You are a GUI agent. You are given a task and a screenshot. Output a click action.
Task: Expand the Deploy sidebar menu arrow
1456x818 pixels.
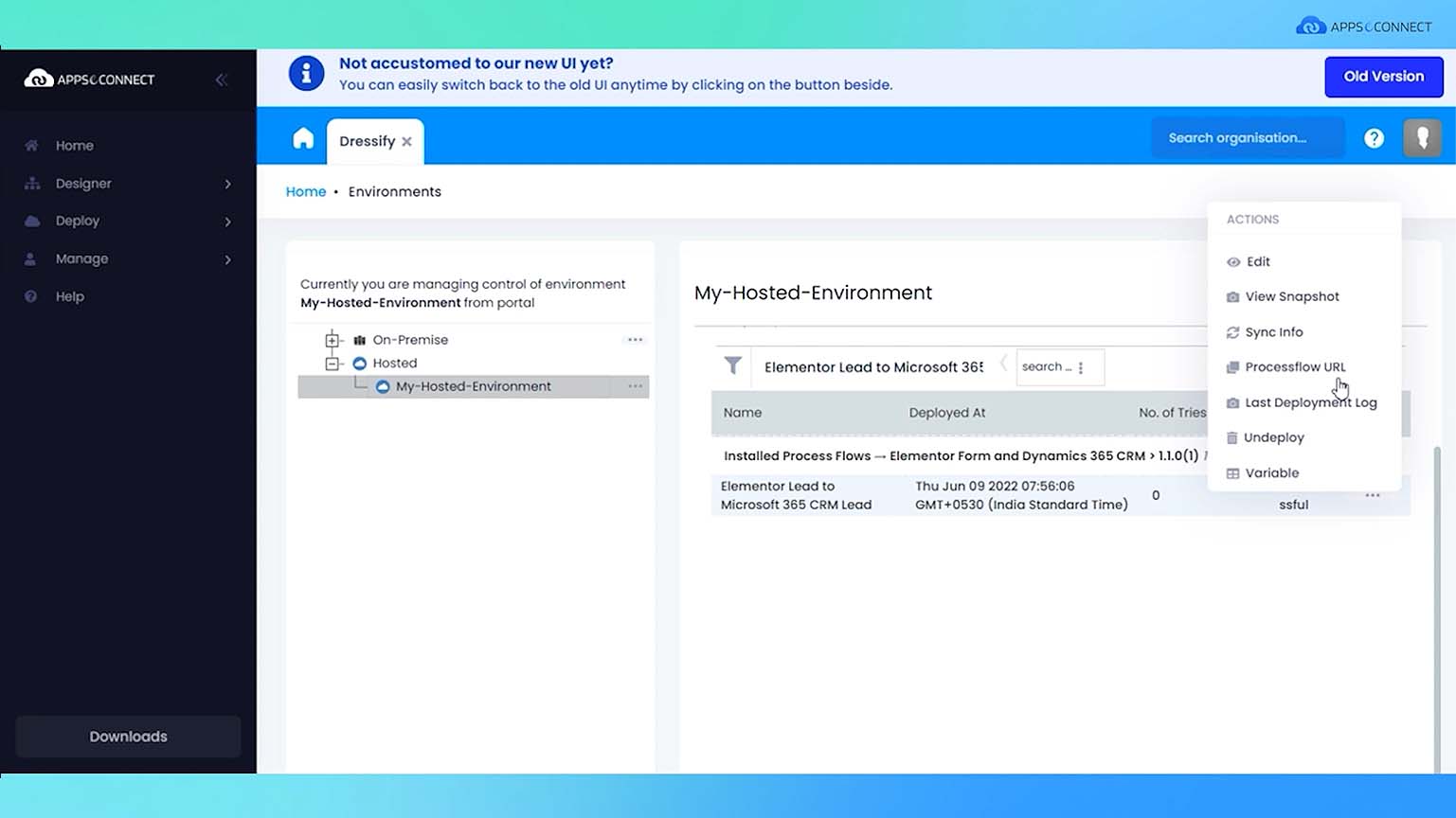point(227,222)
